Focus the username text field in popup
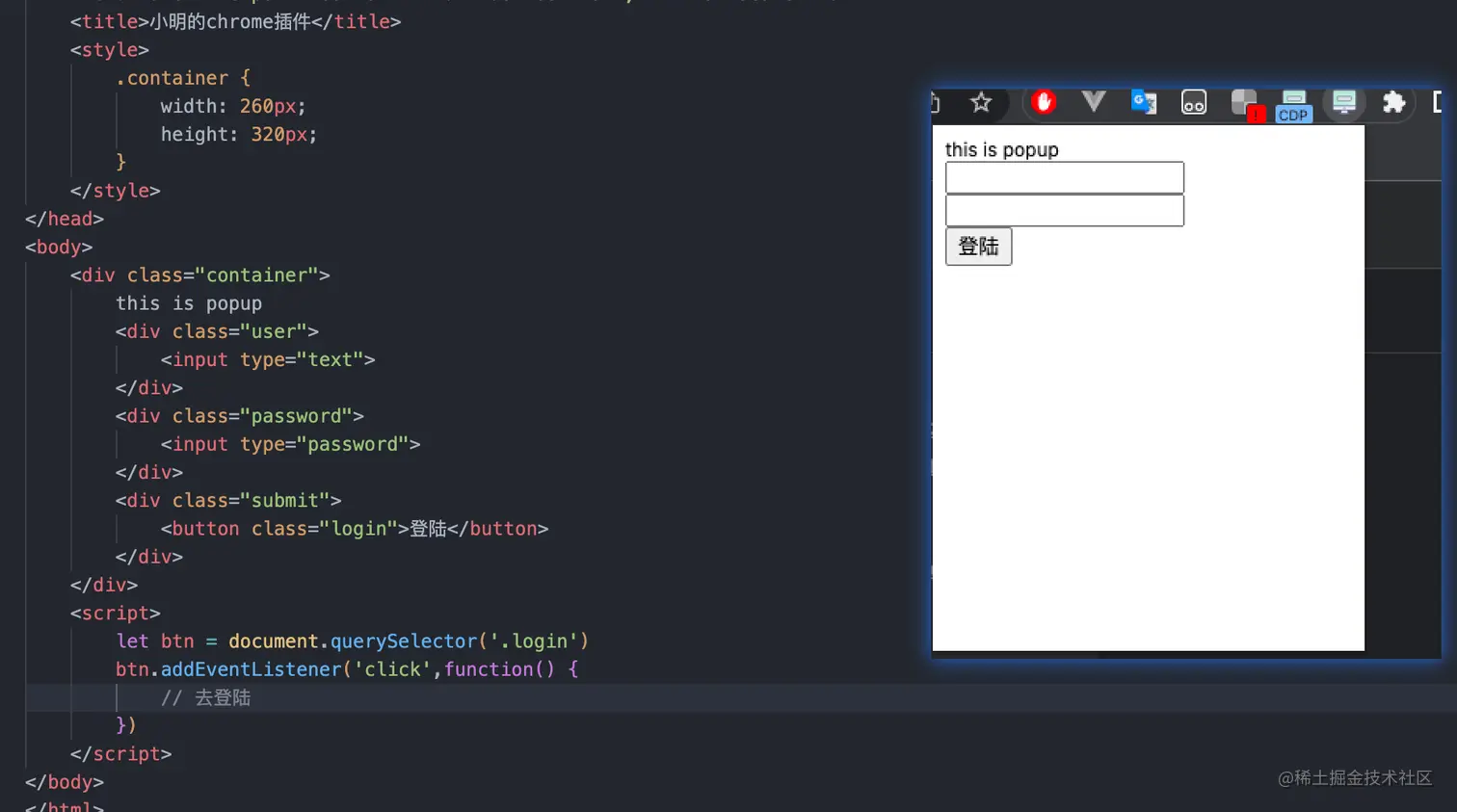Image resolution: width=1457 pixels, height=812 pixels. pos(1065,177)
